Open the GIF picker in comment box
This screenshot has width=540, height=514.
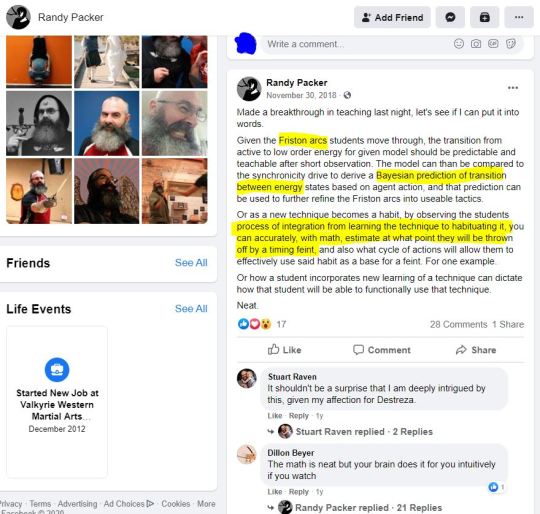(x=493, y=44)
